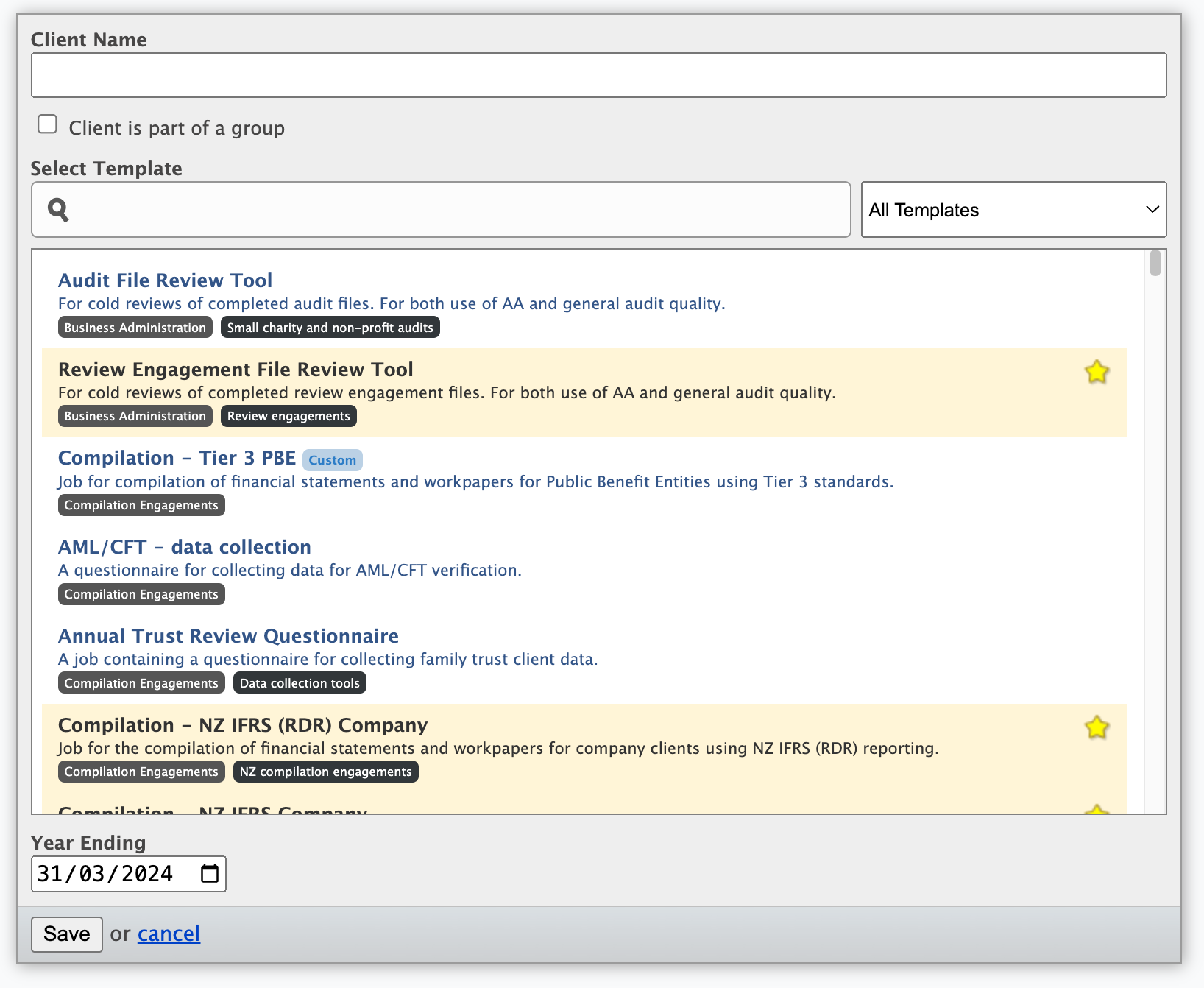Enable the Client is part of a group checkbox
The image size is (1204, 988).
click(47, 124)
